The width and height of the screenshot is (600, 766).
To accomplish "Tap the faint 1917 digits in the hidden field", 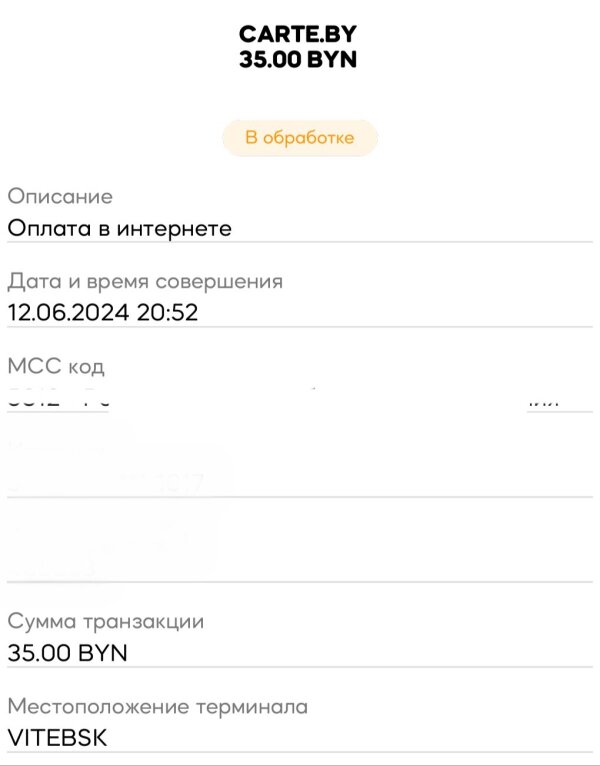I will [x=180, y=486].
